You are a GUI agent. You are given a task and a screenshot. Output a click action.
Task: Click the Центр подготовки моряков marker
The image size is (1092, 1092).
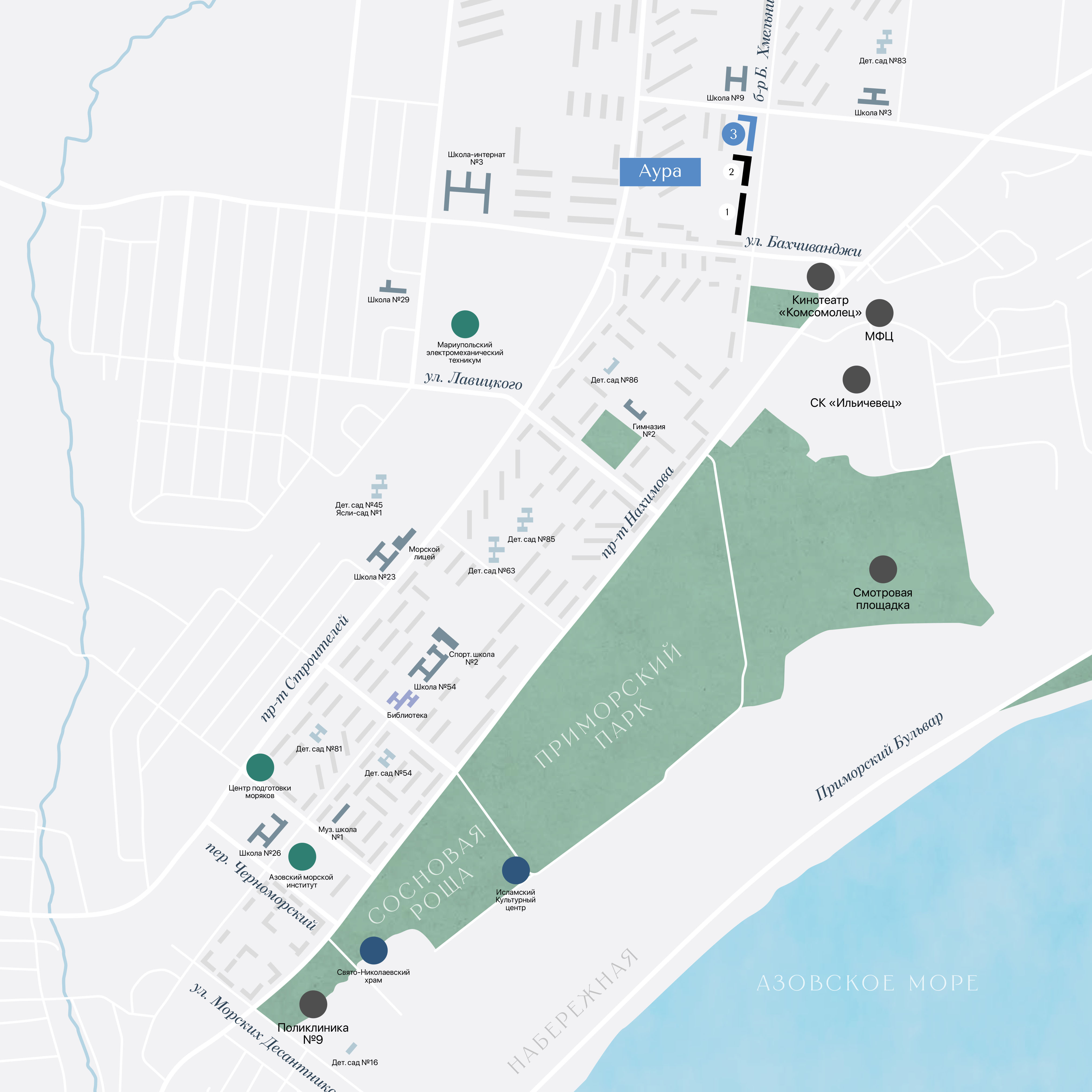(x=260, y=767)
